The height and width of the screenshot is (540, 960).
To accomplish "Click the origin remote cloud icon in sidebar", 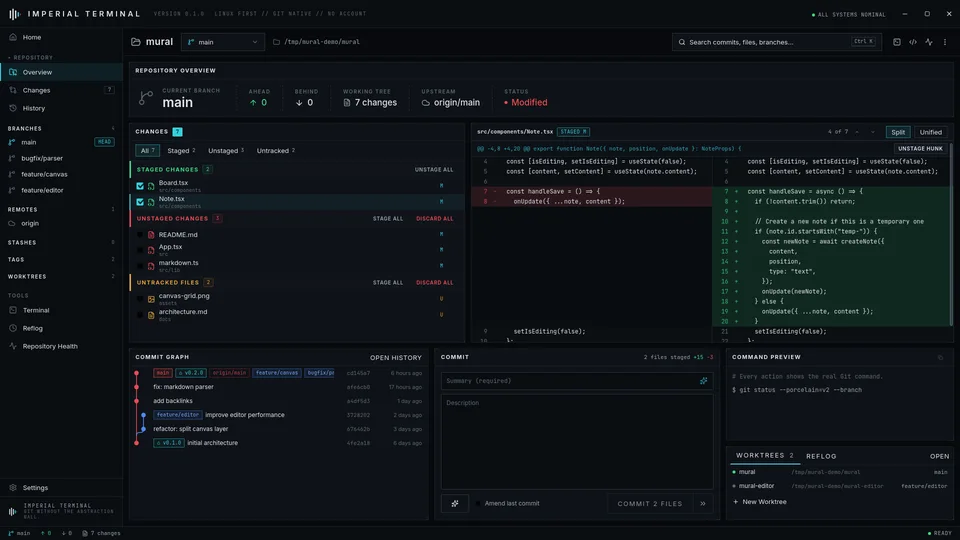I will click(12, 223).
